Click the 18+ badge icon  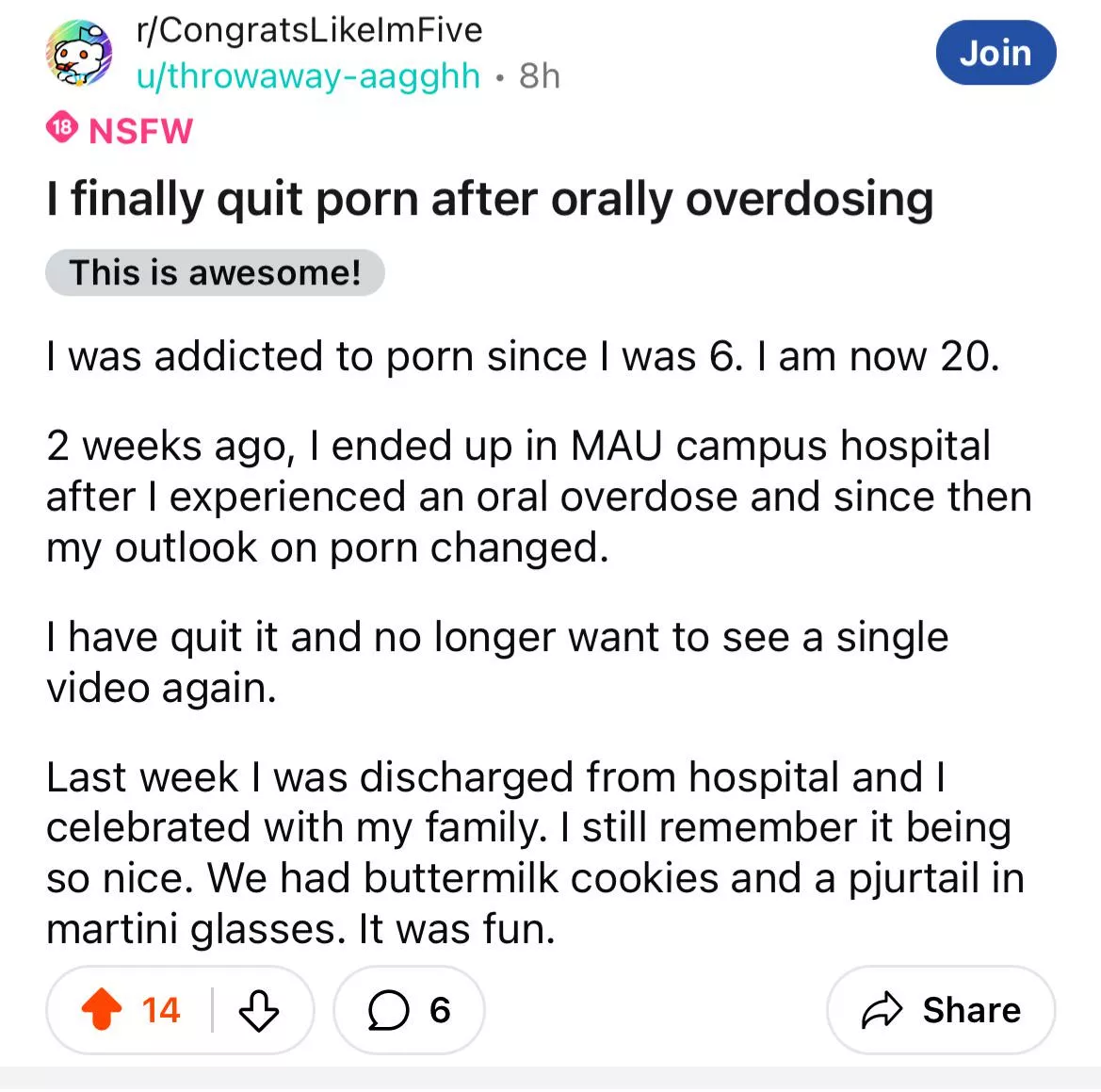pyautogui.click(x=62, y=129)
